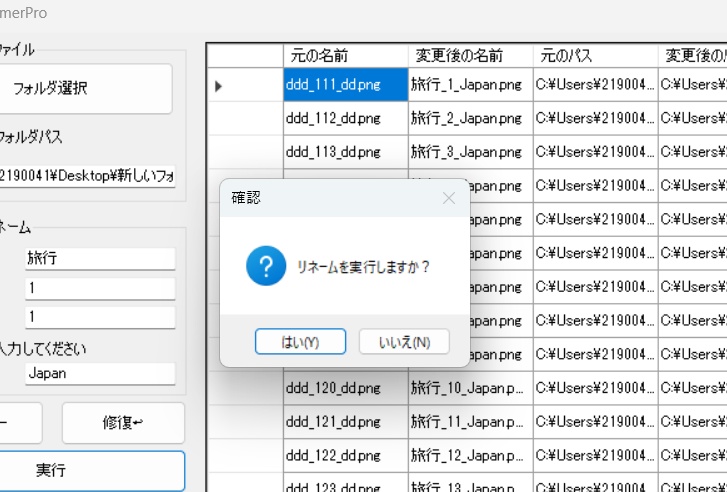Select cell ddd_120_dd.png
This screenshot has height=492, width=727.
click(x=346, y=388)
